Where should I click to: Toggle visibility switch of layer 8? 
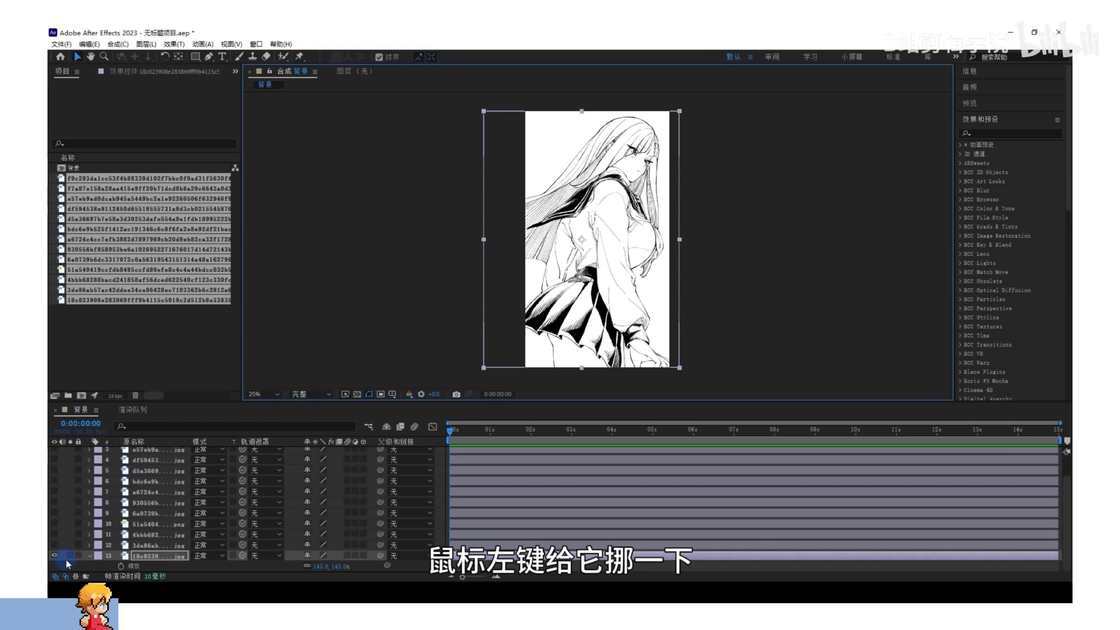[54, 502]
